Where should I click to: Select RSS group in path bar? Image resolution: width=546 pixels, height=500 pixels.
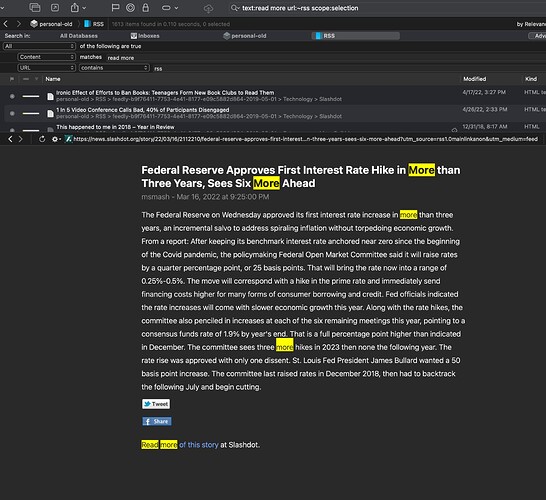(x=94, y=24)
